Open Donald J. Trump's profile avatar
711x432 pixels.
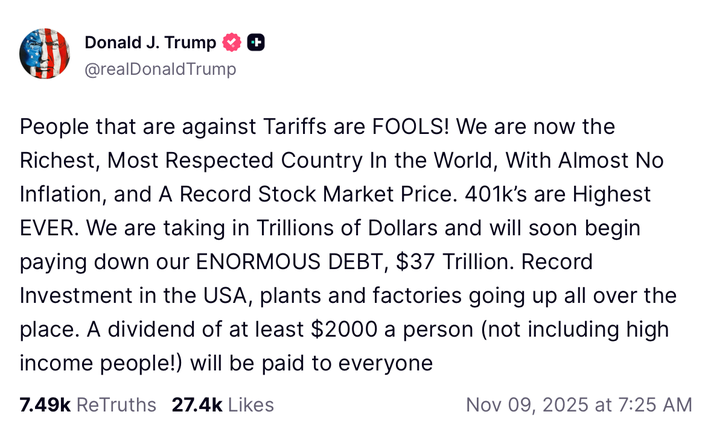tap(45, 54)
